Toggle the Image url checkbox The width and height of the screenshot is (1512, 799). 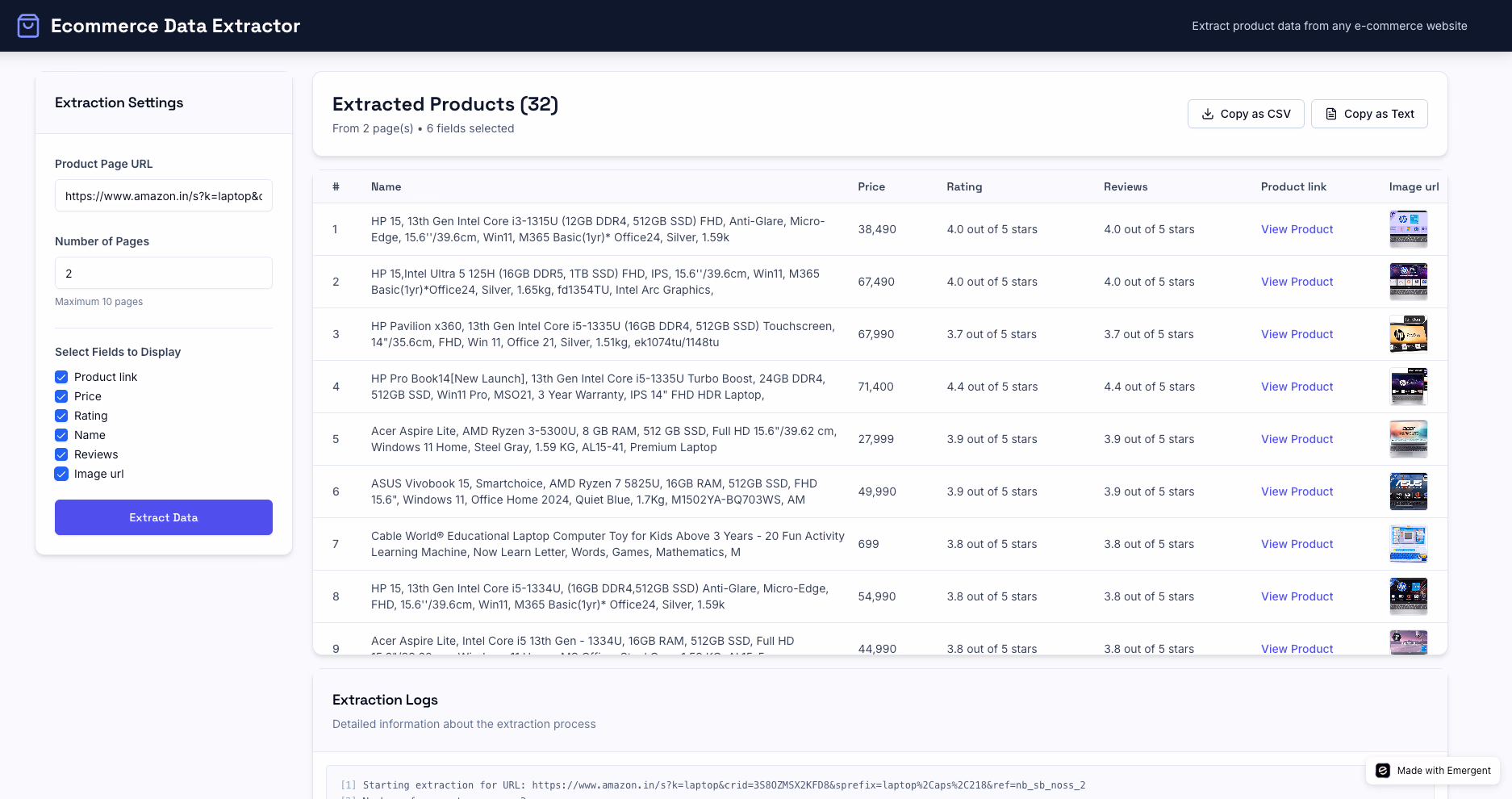coord(61,474)
